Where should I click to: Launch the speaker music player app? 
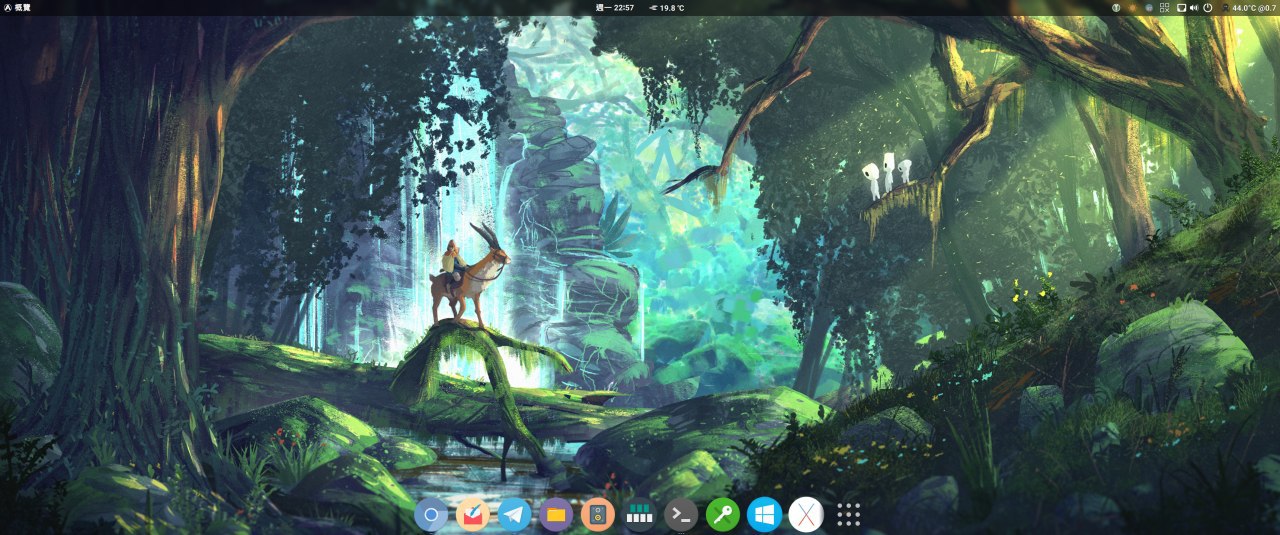click(598, 515)
